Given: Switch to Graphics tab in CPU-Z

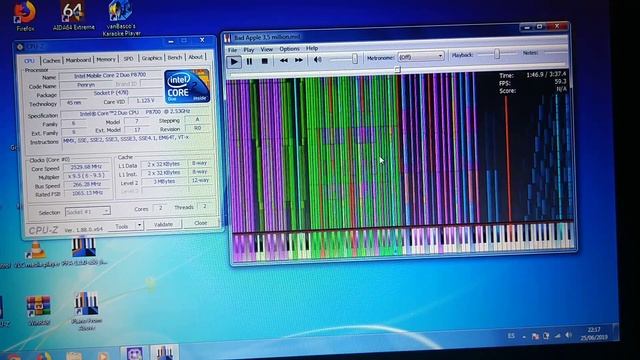Looking at the screenshot, I should click(x=151, y=58).
